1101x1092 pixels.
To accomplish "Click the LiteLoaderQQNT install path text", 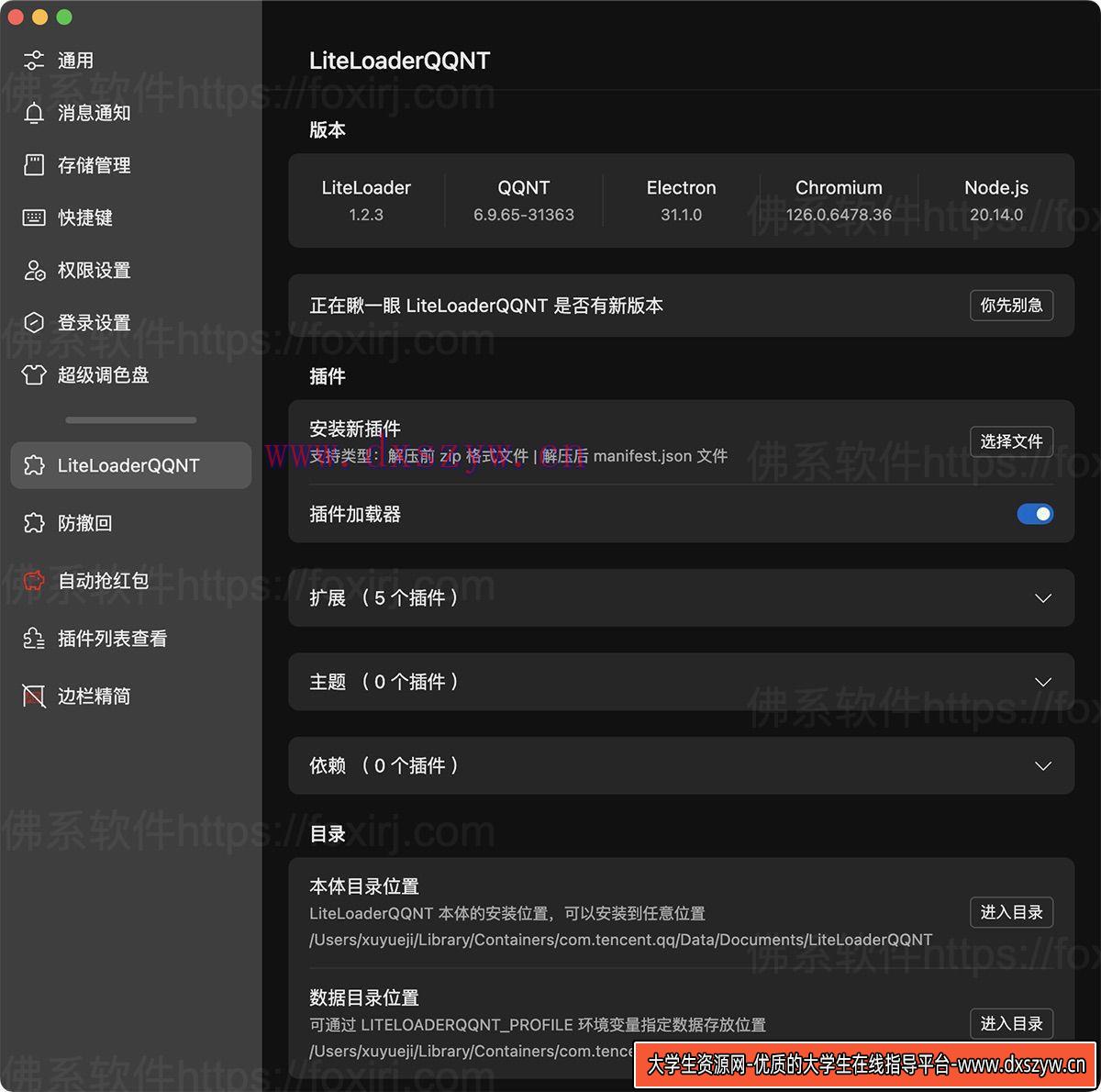I will point(621,940).
